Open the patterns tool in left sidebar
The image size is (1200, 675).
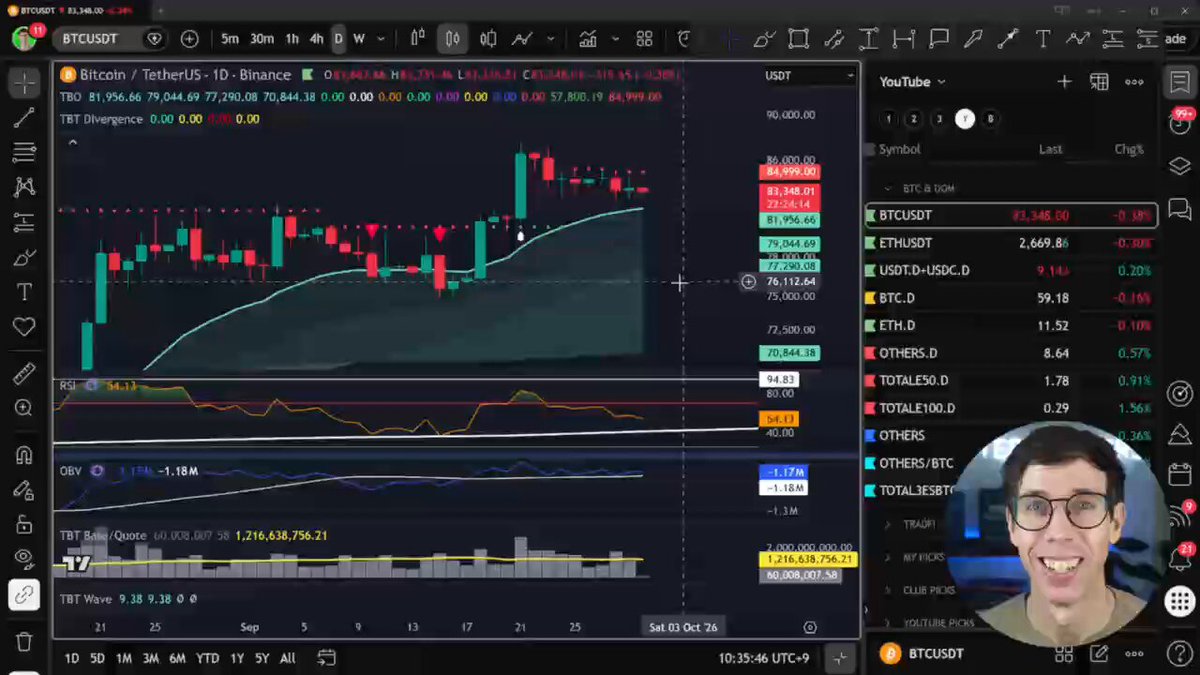[24, 187]
